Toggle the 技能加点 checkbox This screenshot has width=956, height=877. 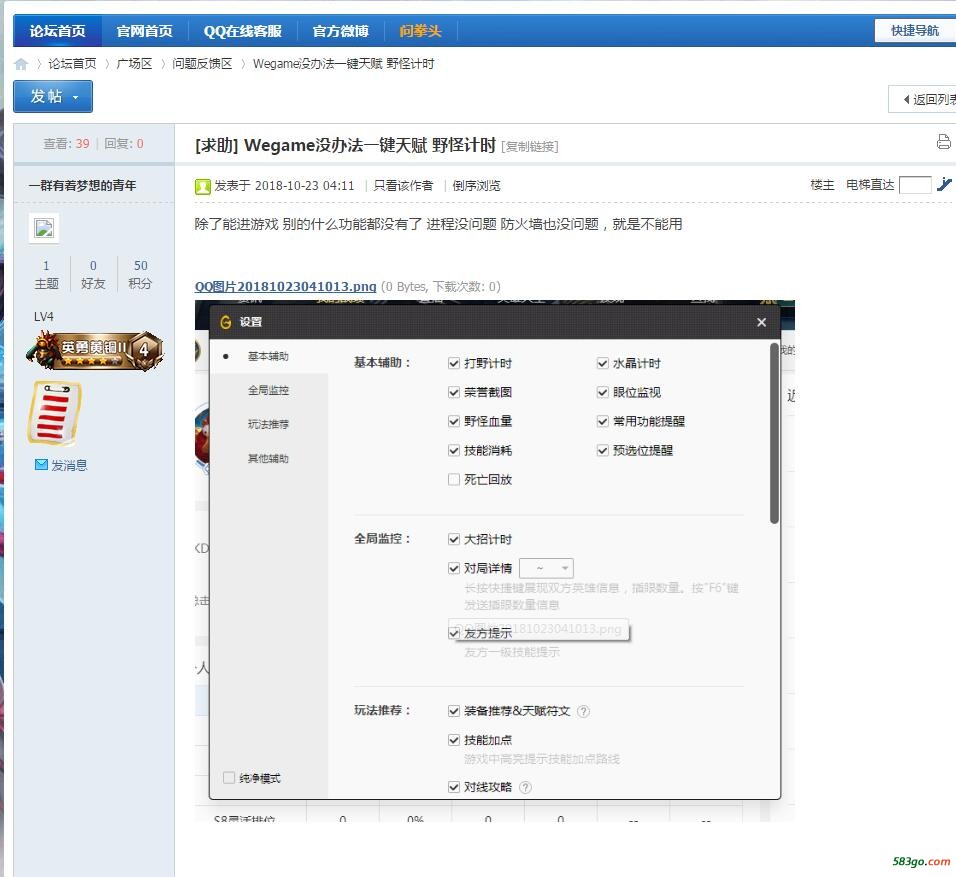tap(454, 740)
